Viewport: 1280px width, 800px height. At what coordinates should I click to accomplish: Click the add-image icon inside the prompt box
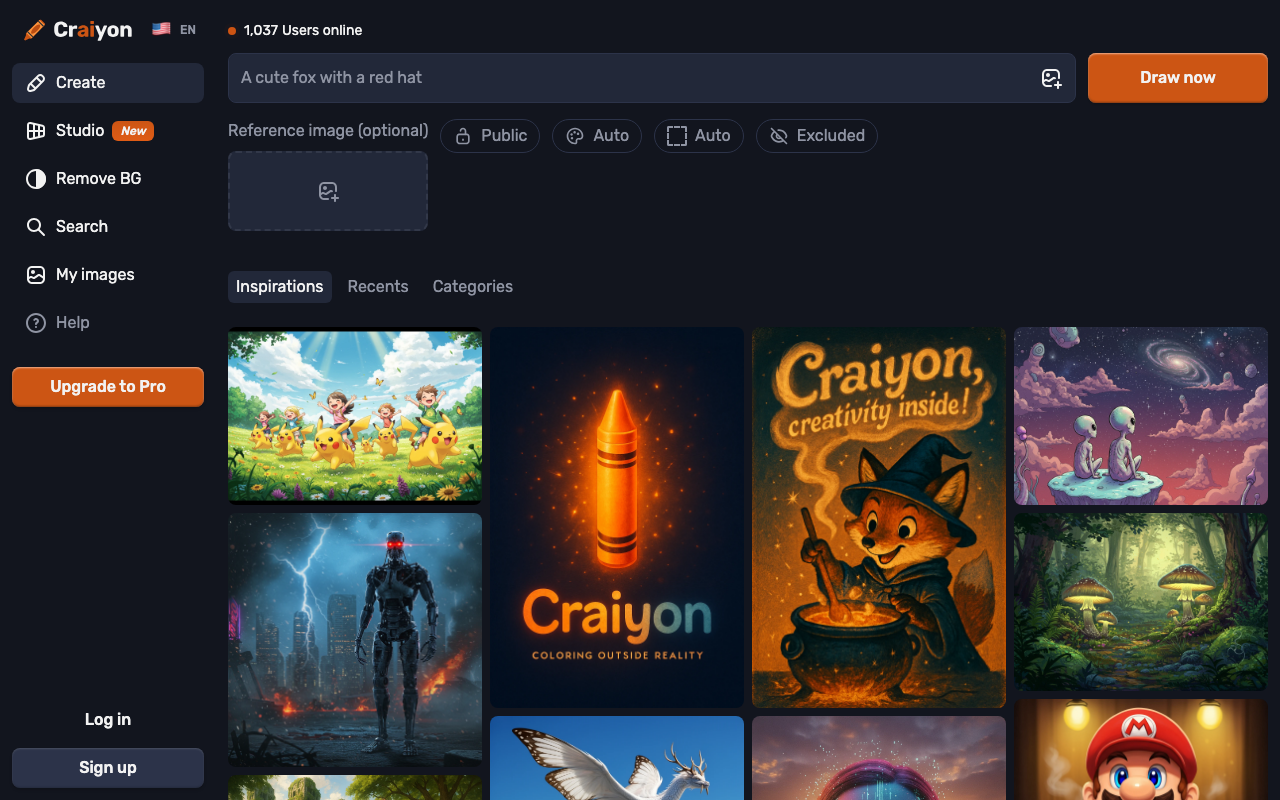point(1051,78)
